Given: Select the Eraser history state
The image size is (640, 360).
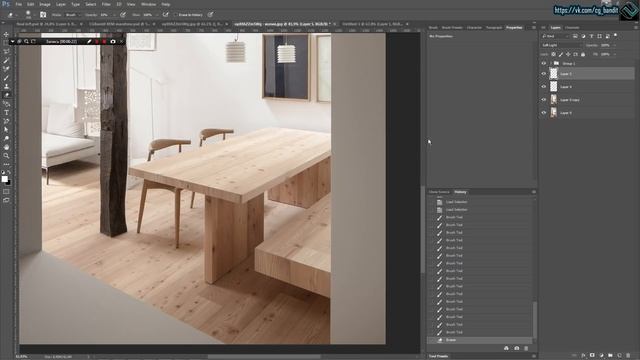Looking at the screenshot, I should click(x=480, y=340).
